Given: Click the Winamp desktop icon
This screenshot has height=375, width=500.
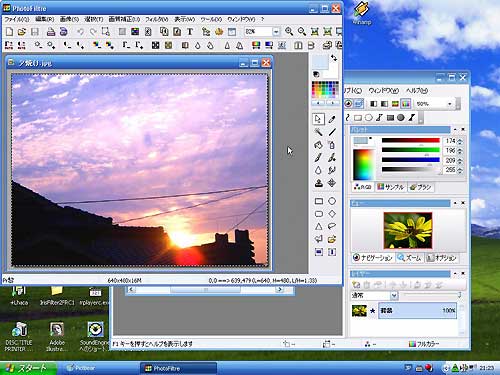Looking at the screenshot, I should tap(362, 13).
